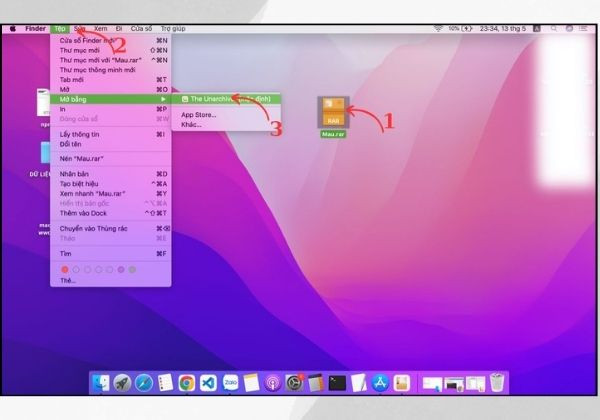Choose Chuyển vào Thùng rác
Image resolution: width=600 pixels, height=420 pixels.
111,228
